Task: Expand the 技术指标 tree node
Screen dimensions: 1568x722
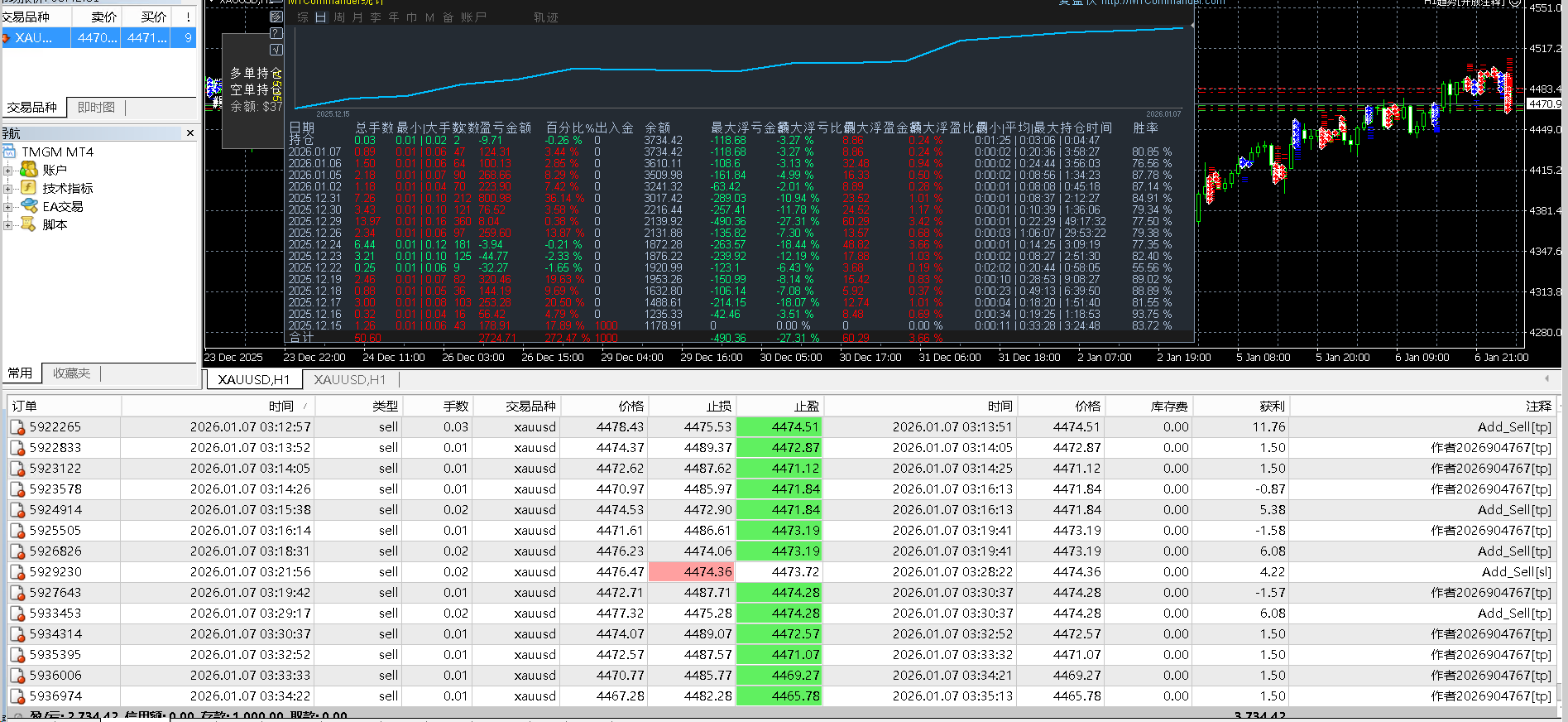Action: 8,189
